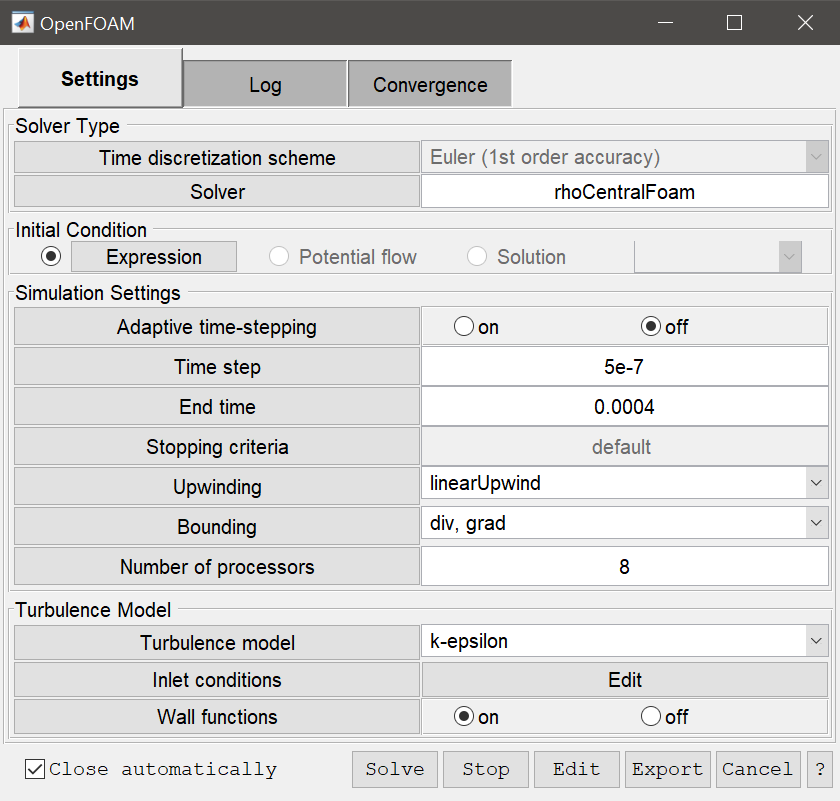Toggle the Close automatically checkbox

click(35, 769)
